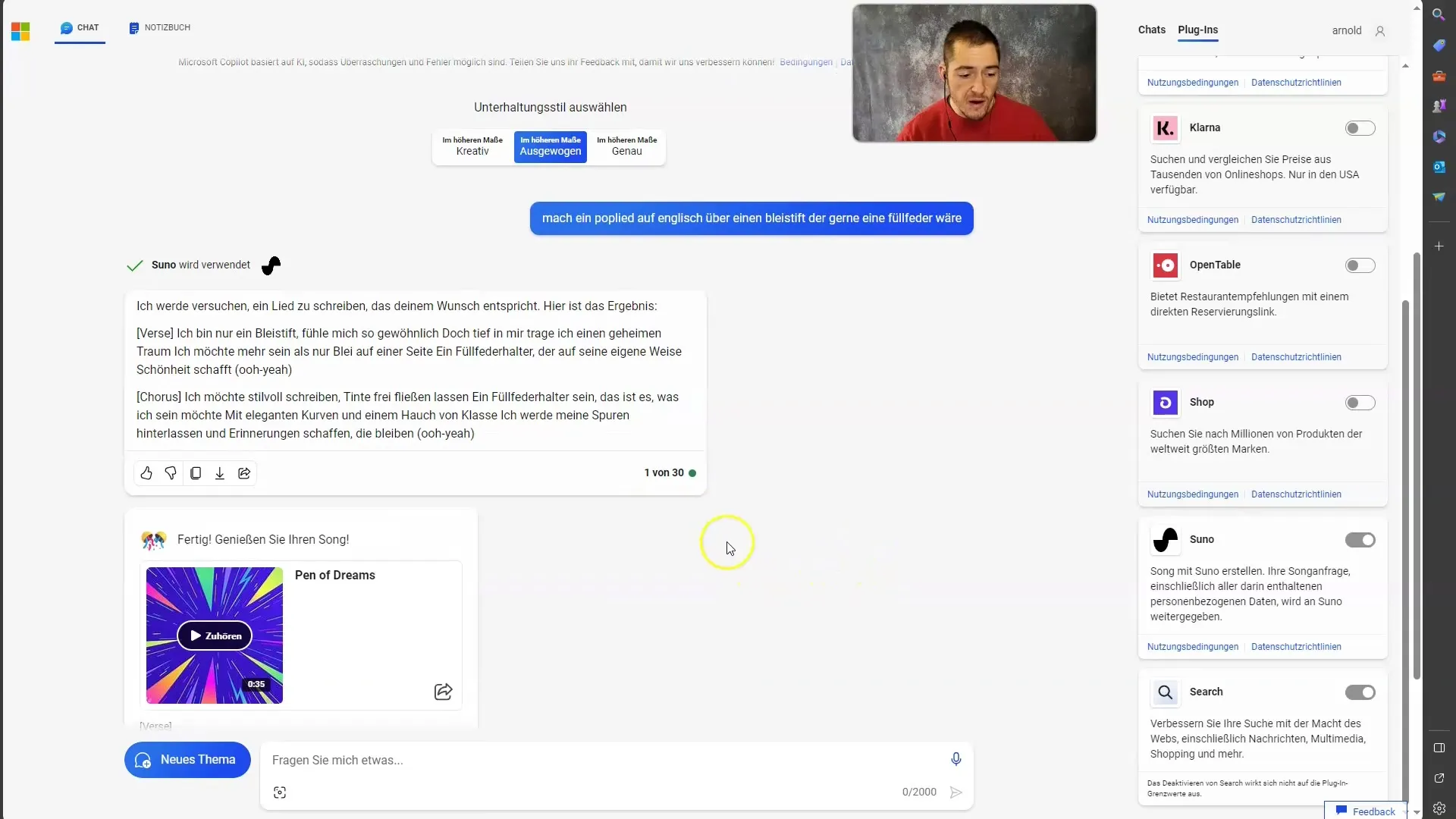Select the Genau conversation style
The width and height of the screenshot is (1456, 819).
pyautogui.click(x=626, y=146)
